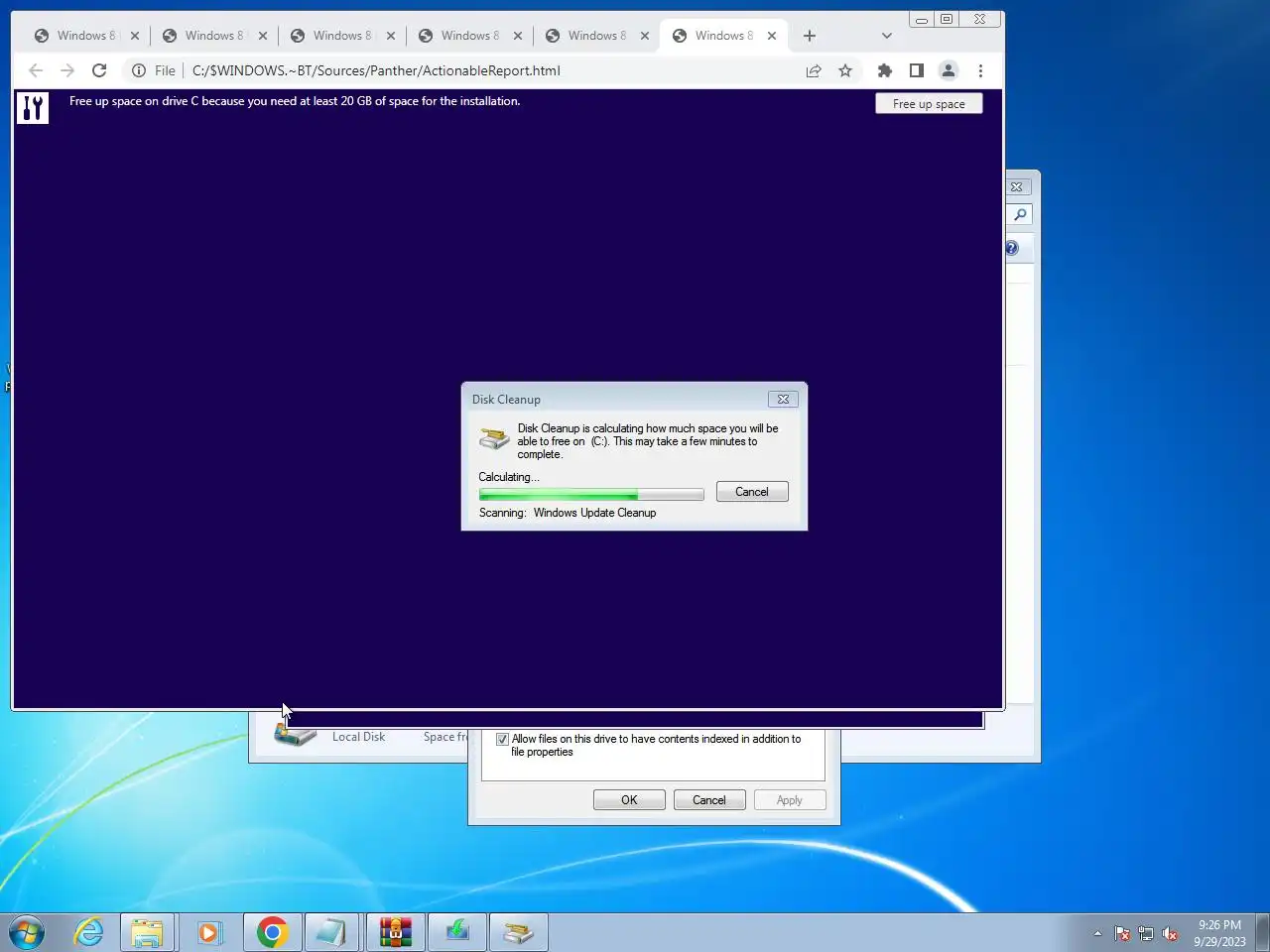Image resolution: width=1270 pixels, height=952 pixels.
Task: Close the first Windows 8 tab
Action: [x=135, y=36]
